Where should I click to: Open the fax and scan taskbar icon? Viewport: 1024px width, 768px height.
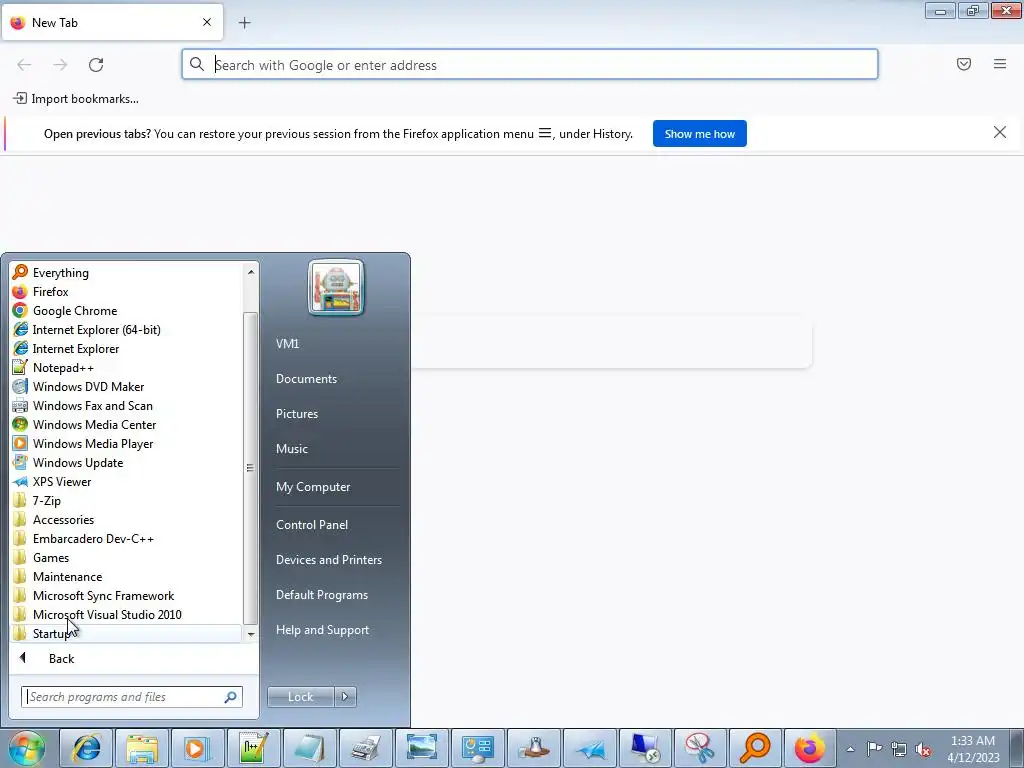point(366,748)
